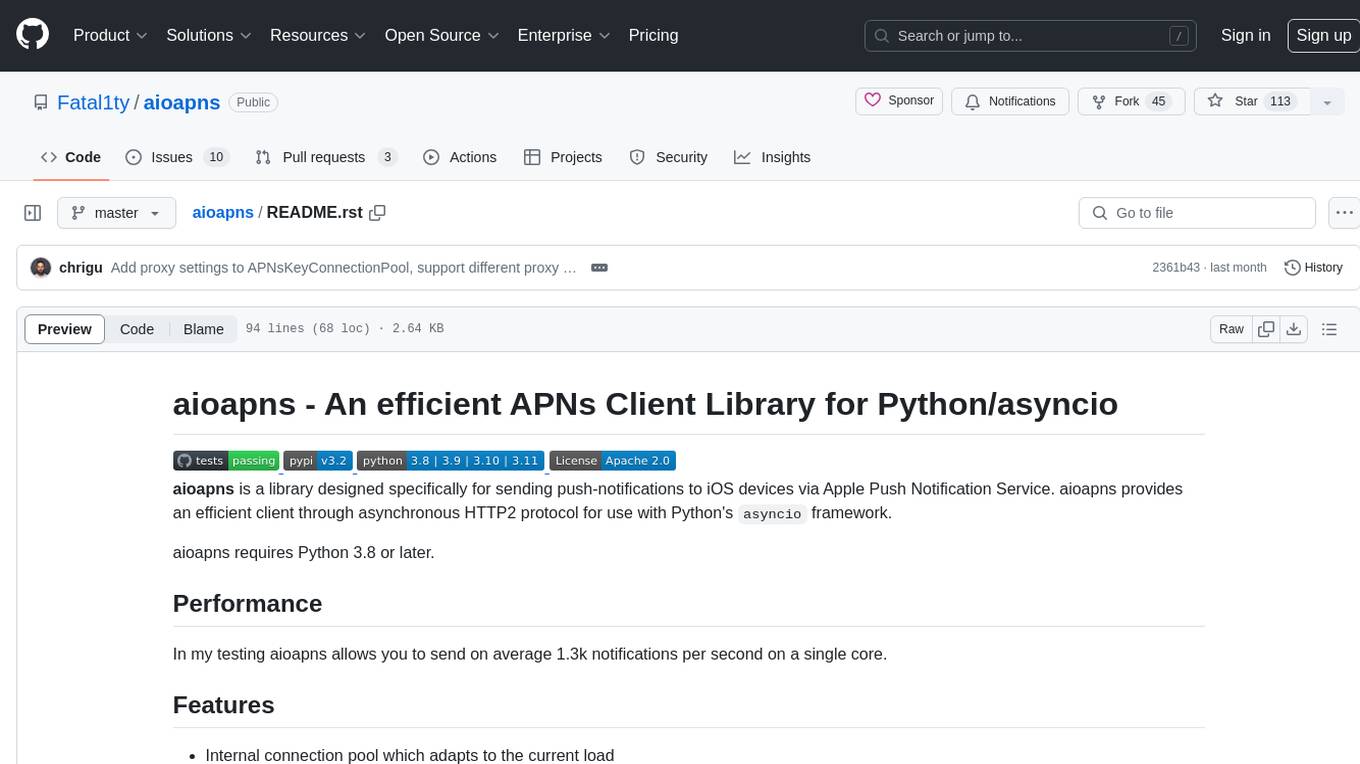
Task: Open the GitHub homepage logo
Action: (x=32, y=35)
